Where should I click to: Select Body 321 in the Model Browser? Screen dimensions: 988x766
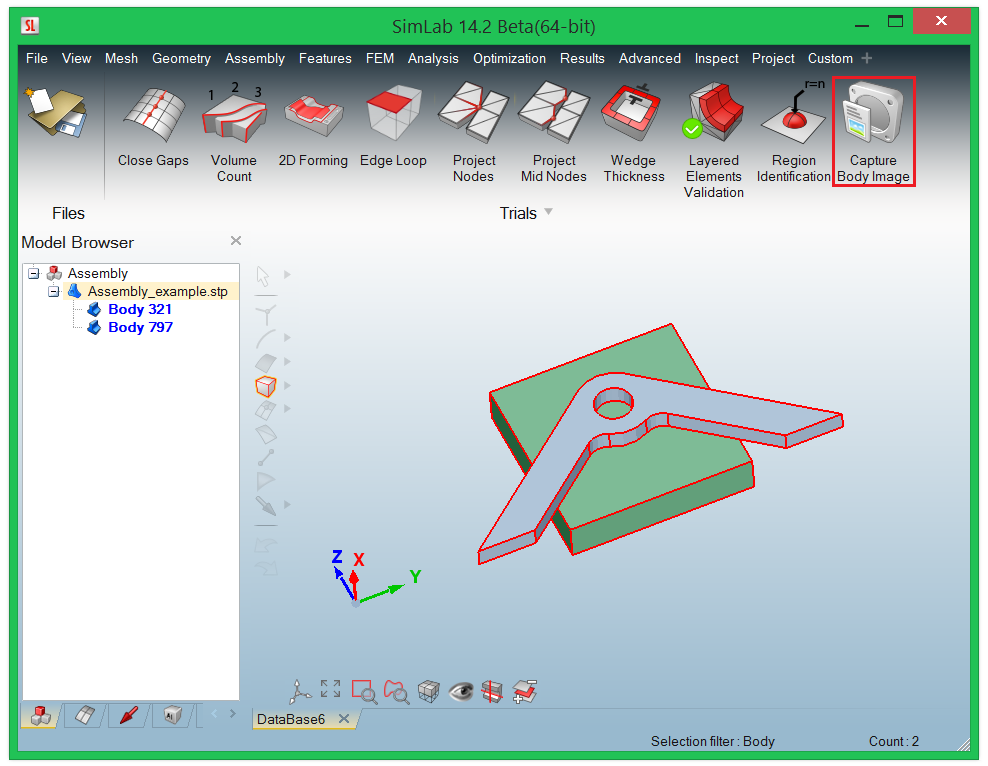click(x=140, y=309)
